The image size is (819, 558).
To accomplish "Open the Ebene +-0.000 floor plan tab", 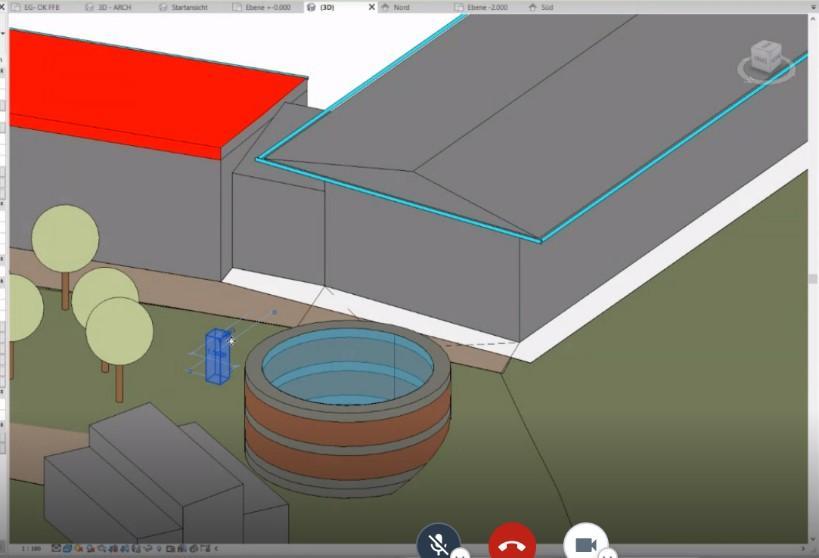I will tap(262, 7).
